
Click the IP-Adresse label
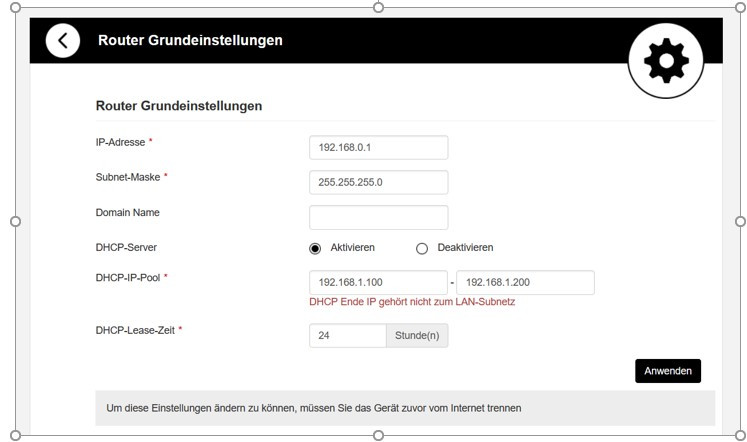point(121,142)
